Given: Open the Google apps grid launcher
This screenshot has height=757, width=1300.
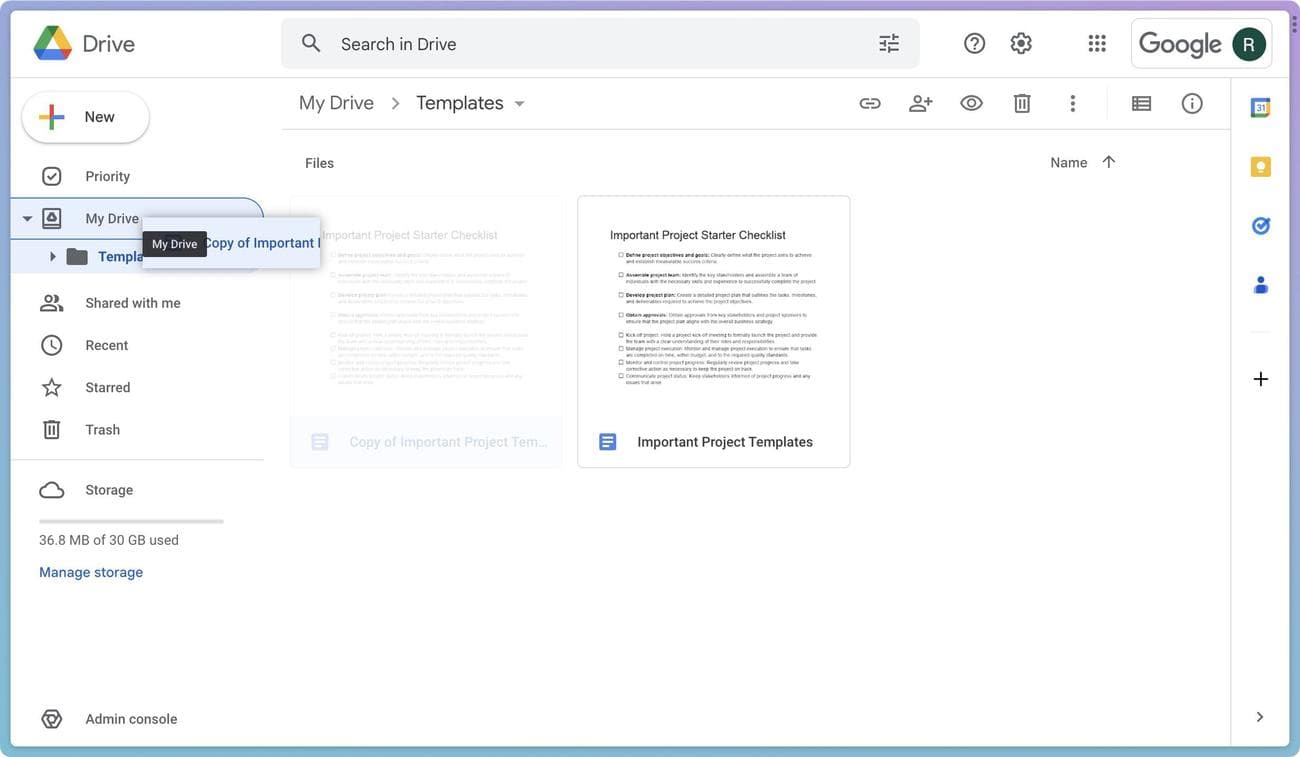Looking at the screenshot, I should click(x=1096, y=43).
